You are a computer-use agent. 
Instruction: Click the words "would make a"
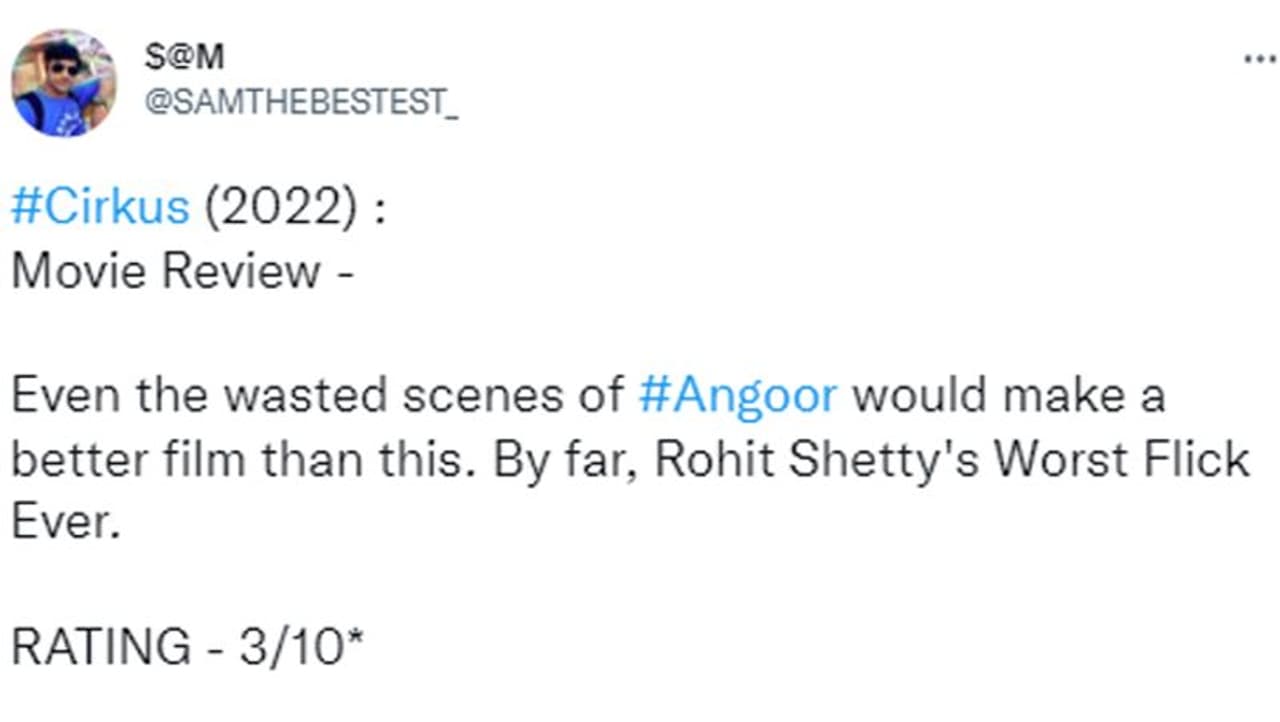coord(1008,395)
